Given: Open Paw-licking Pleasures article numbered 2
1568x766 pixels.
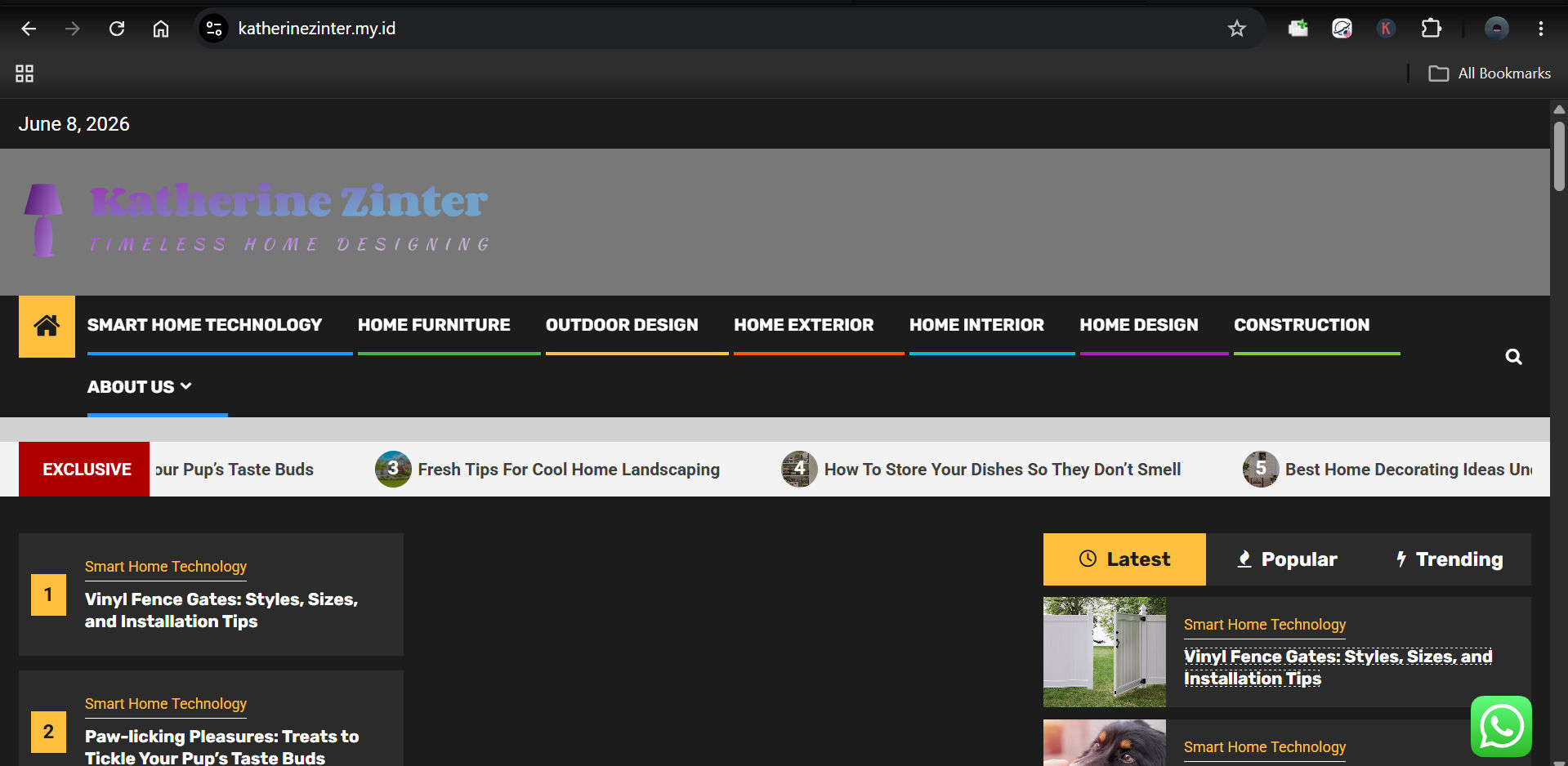Looking at the screenshot, I should pos(222,747).
